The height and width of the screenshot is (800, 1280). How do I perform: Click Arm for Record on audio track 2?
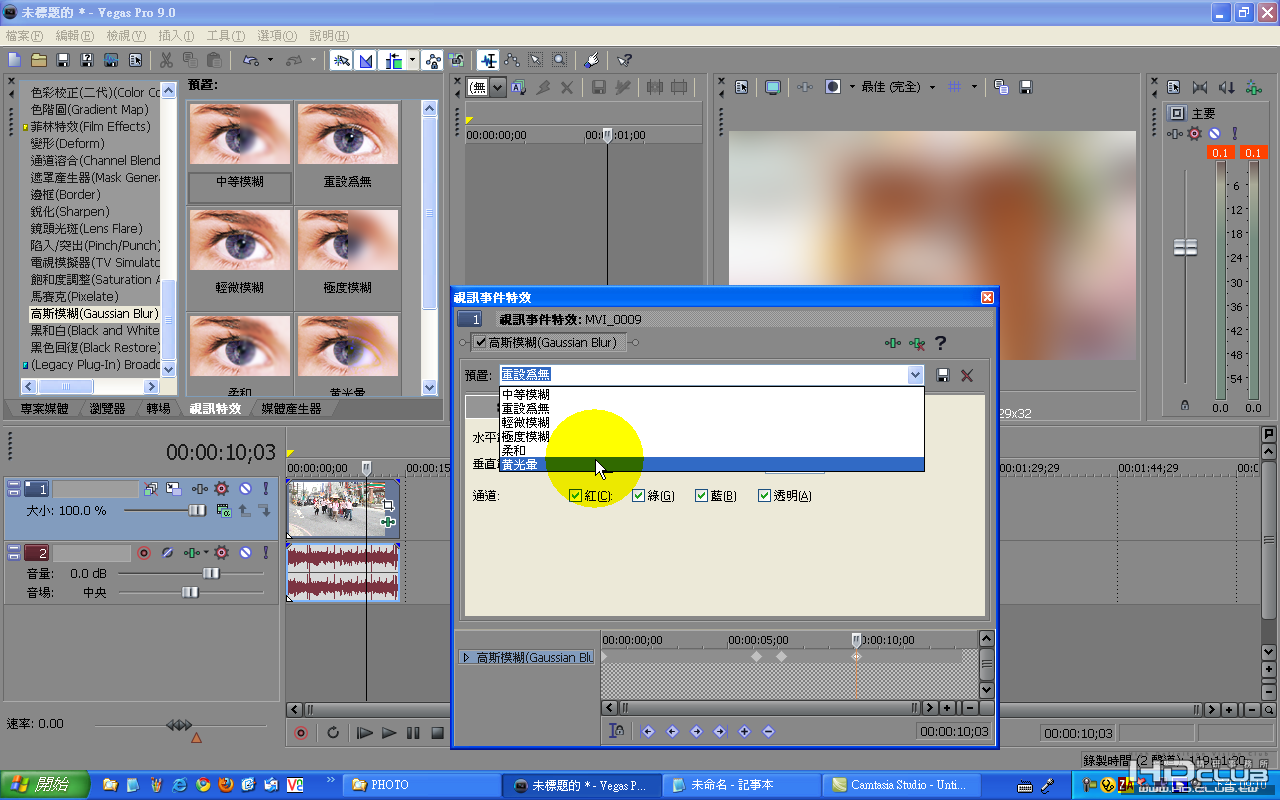pyautogui.click(x=143, y=553)
